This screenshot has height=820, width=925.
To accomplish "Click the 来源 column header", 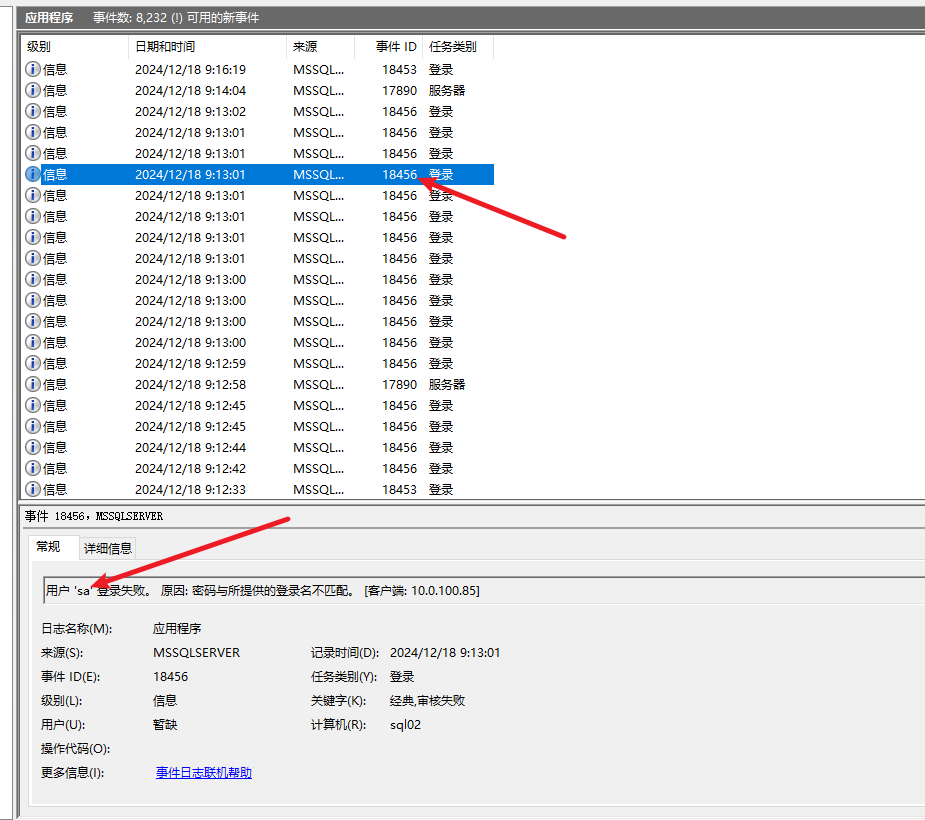I will click(x=320, y=47).
